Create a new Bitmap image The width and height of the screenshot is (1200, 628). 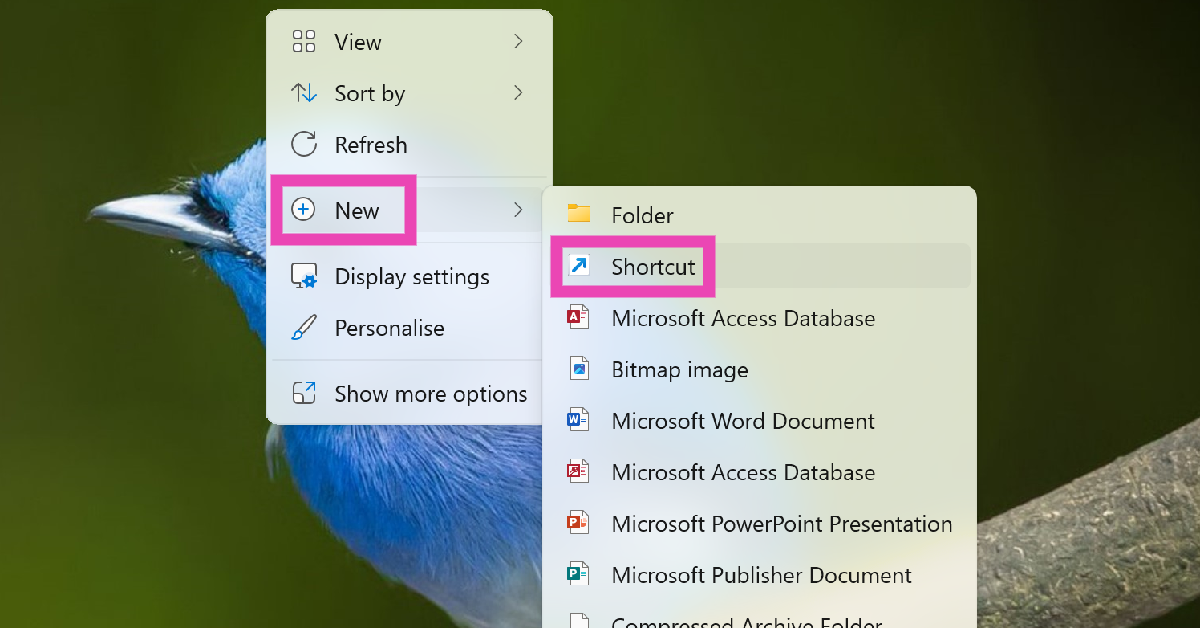[679, 370]
